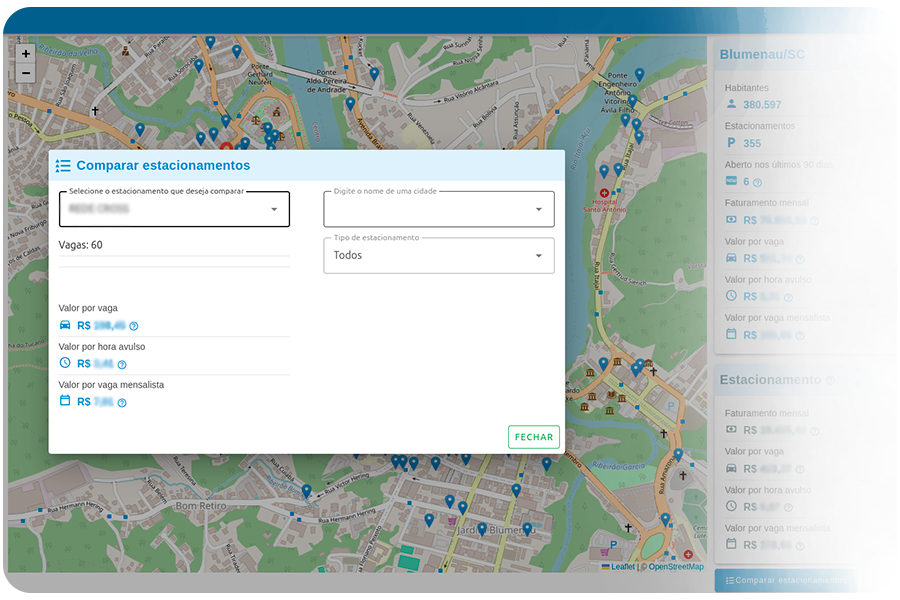Click the clock icon beside Valor por hora avulso
900x600 pixels.
pyautogui.click(x=66, y=363)
